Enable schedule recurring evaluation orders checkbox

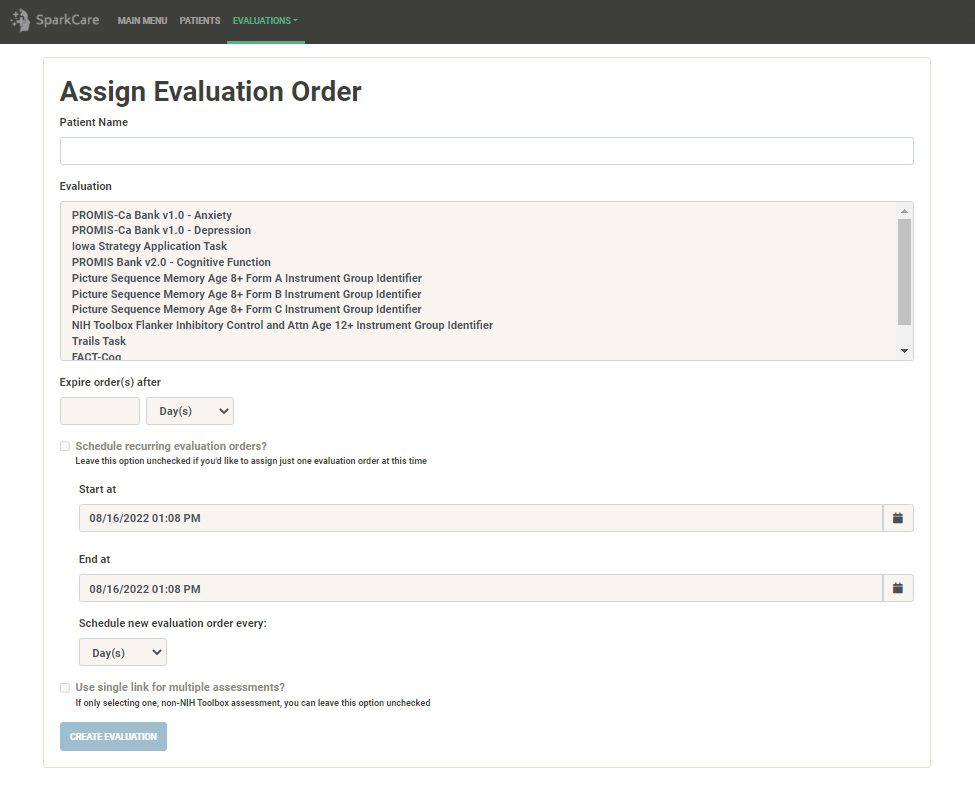tap(65, 446)
